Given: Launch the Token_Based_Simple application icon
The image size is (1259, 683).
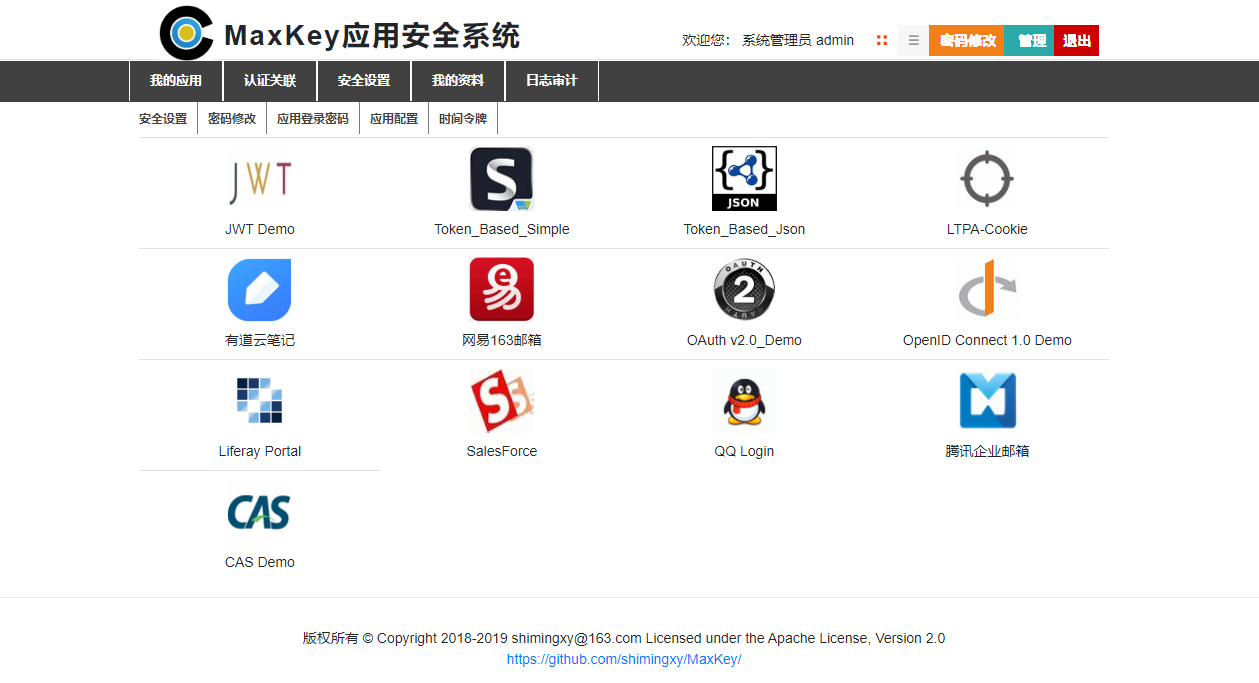Looking at the screenshot, I should (501, 180).
